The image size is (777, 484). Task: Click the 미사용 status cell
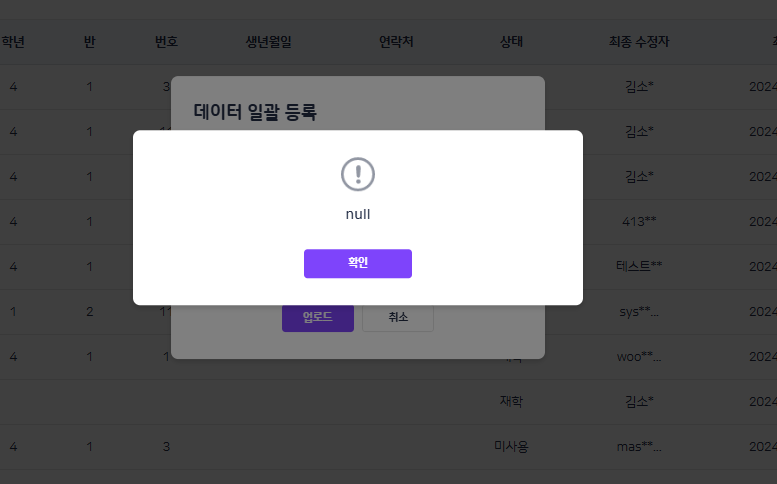pyautogui.click(x=511, y=446)
